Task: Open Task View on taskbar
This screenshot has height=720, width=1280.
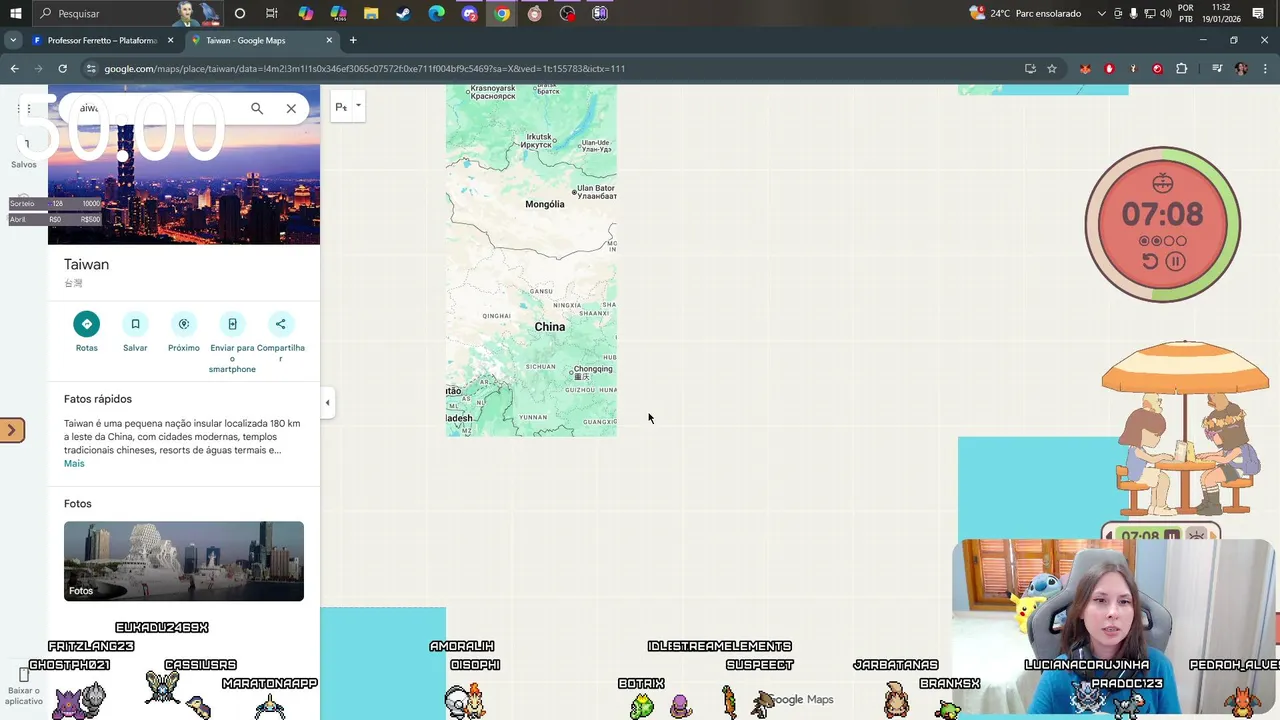Action: click(272, 14)
